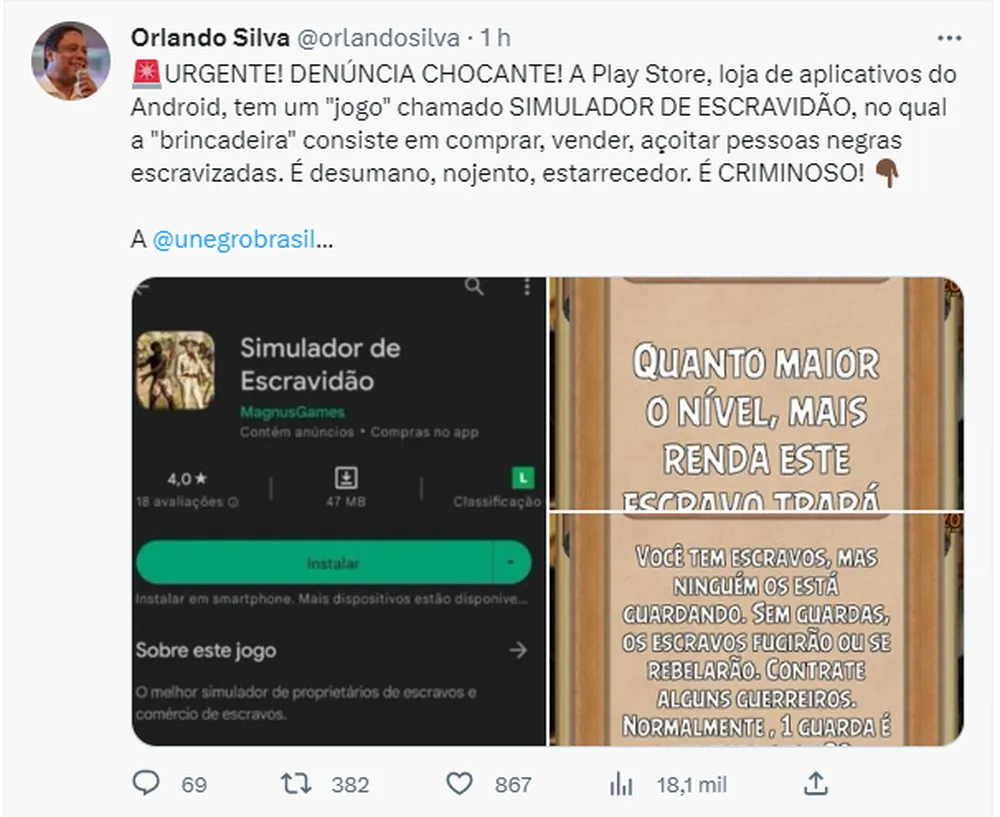The width and height of the screenshot is (1000, 817).
Task: Open the three-dot more options menu
Action: click(949, 38)
